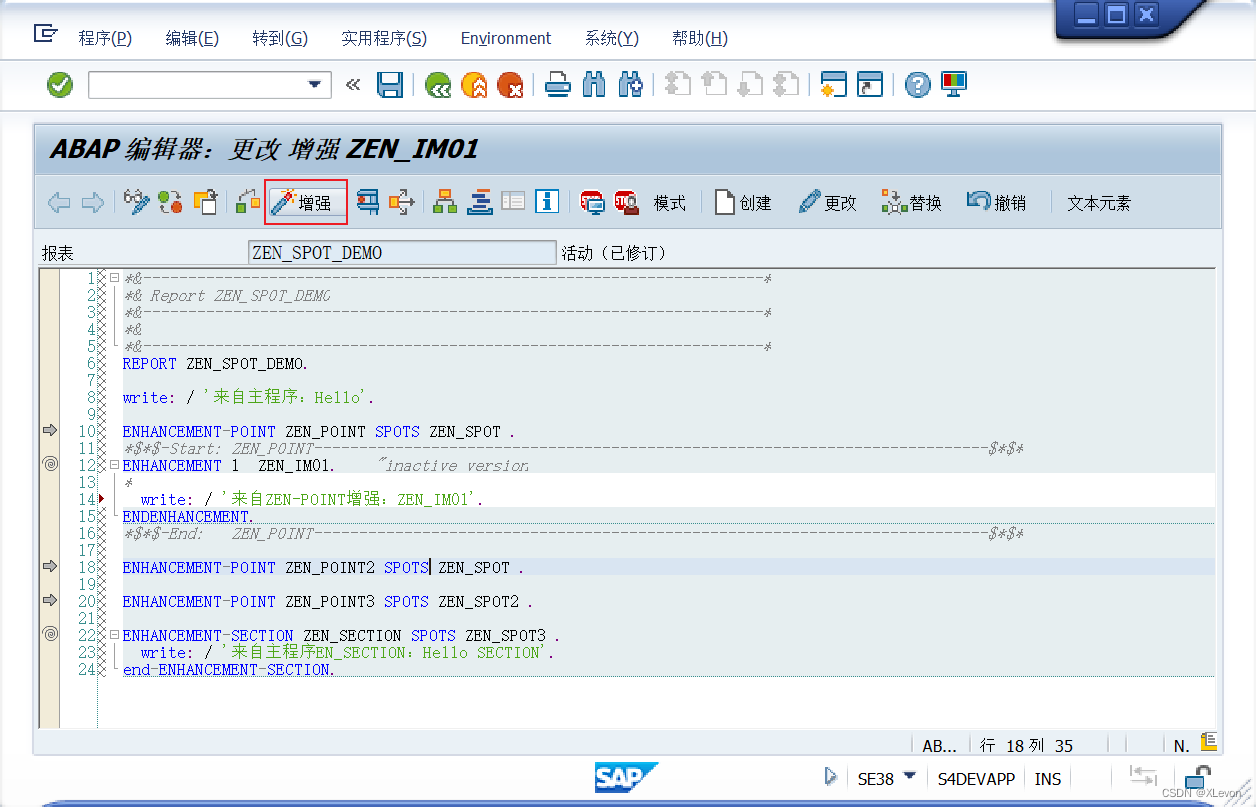Click the ZEN_SPOT_DEMO report name field

tap(401, 252)
